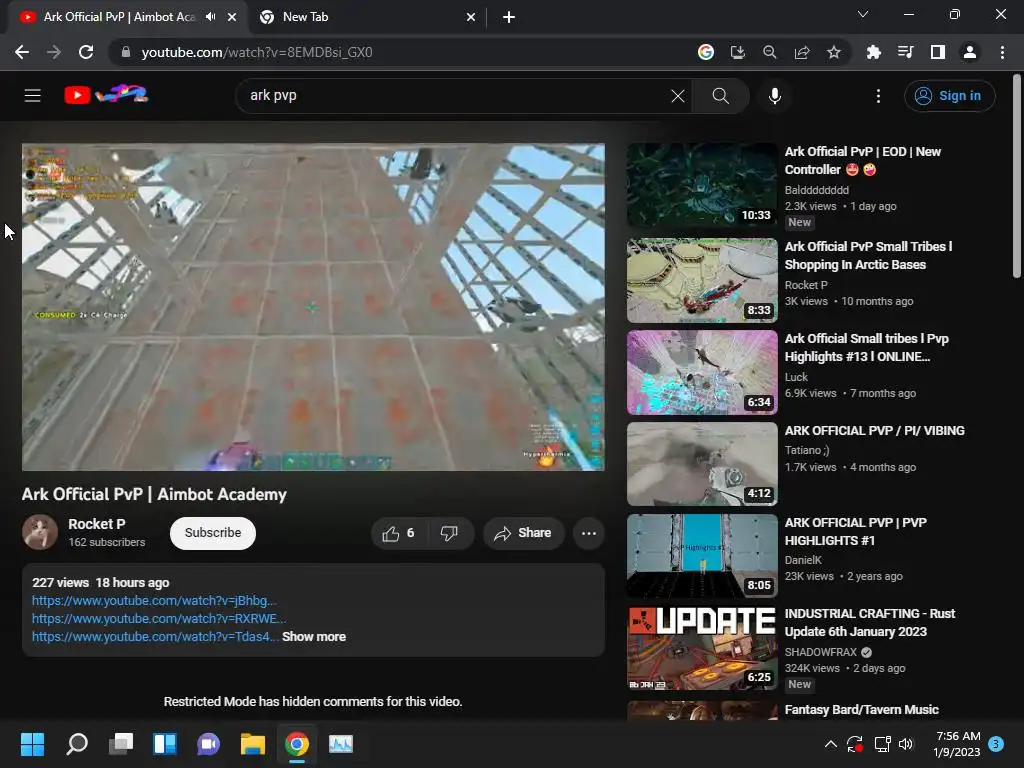Clear the search box with X icon

pyautogui.click(x=678, y=96)
